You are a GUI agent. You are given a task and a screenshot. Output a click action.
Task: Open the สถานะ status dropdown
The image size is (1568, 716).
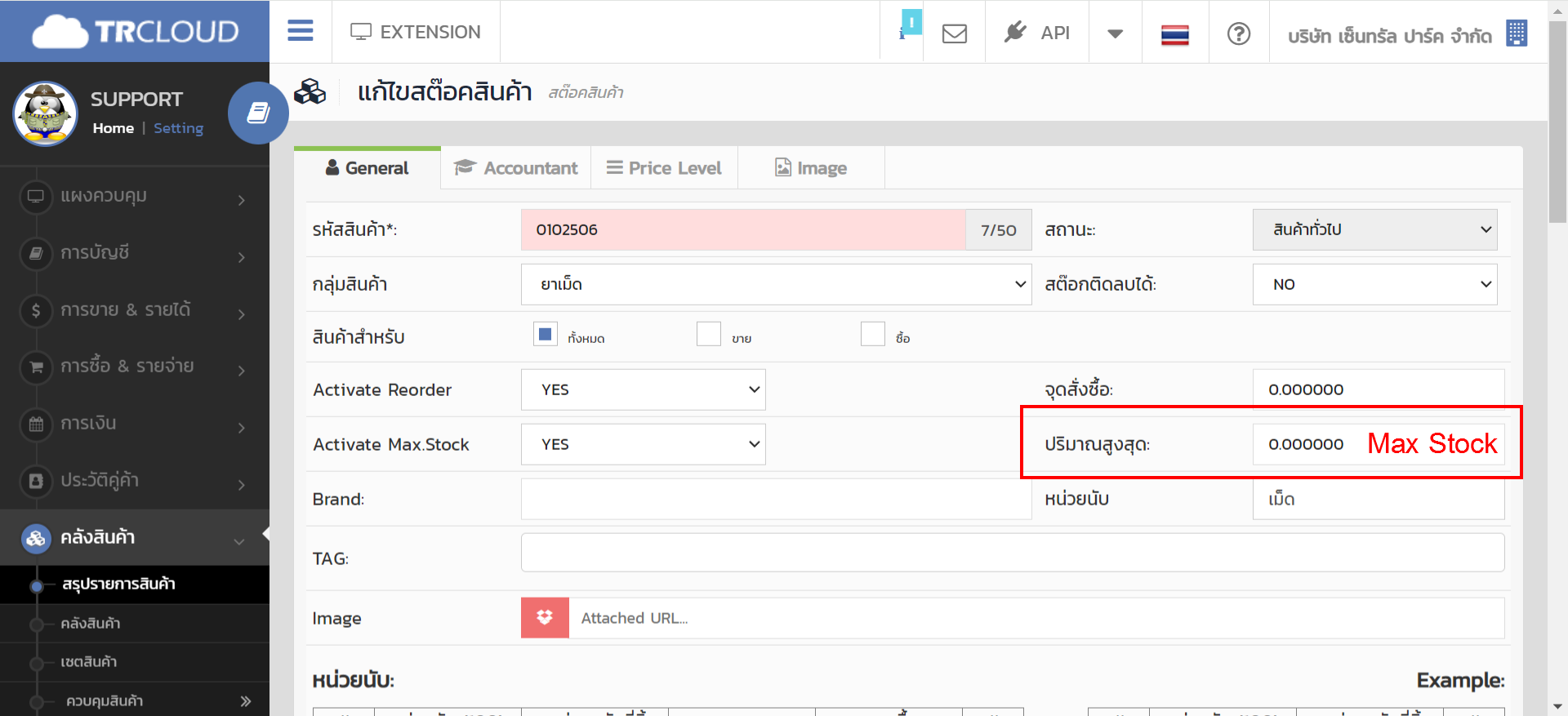(1374, 229)
